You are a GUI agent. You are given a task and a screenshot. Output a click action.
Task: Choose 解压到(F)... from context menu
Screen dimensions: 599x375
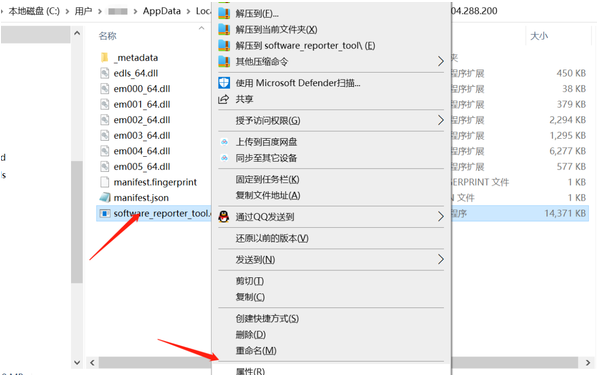[257, 13]
